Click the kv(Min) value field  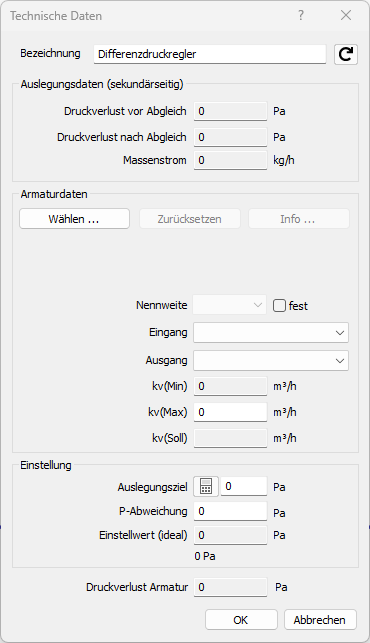pyautogui.click(x=230, y=386)
